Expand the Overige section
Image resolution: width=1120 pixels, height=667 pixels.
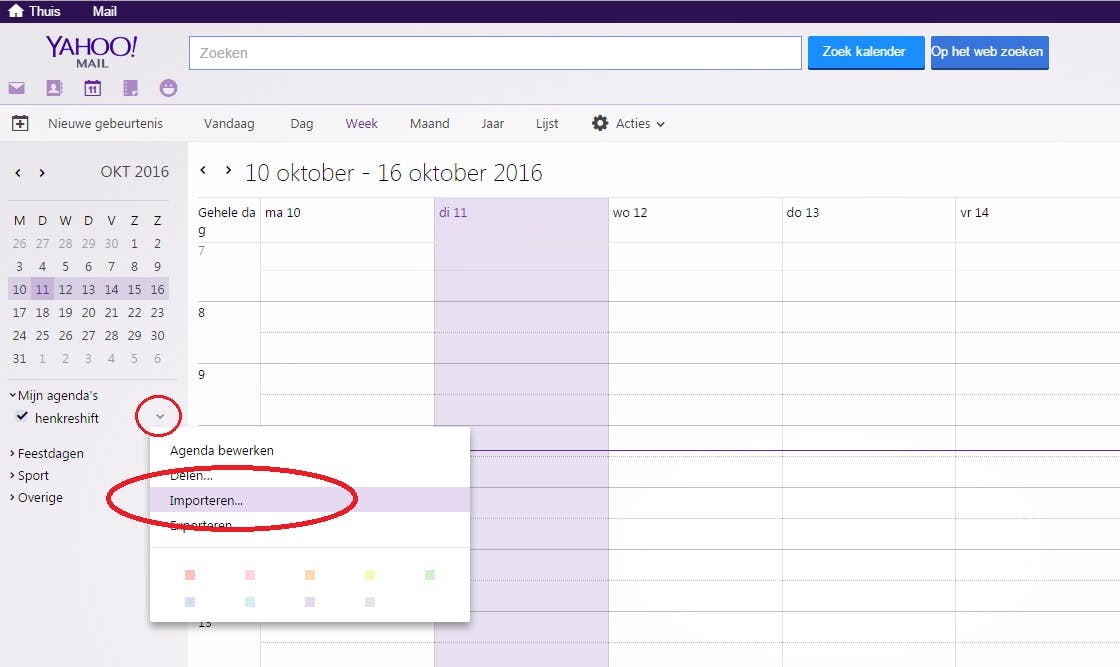pyautogui.click(x=36, y=498)
